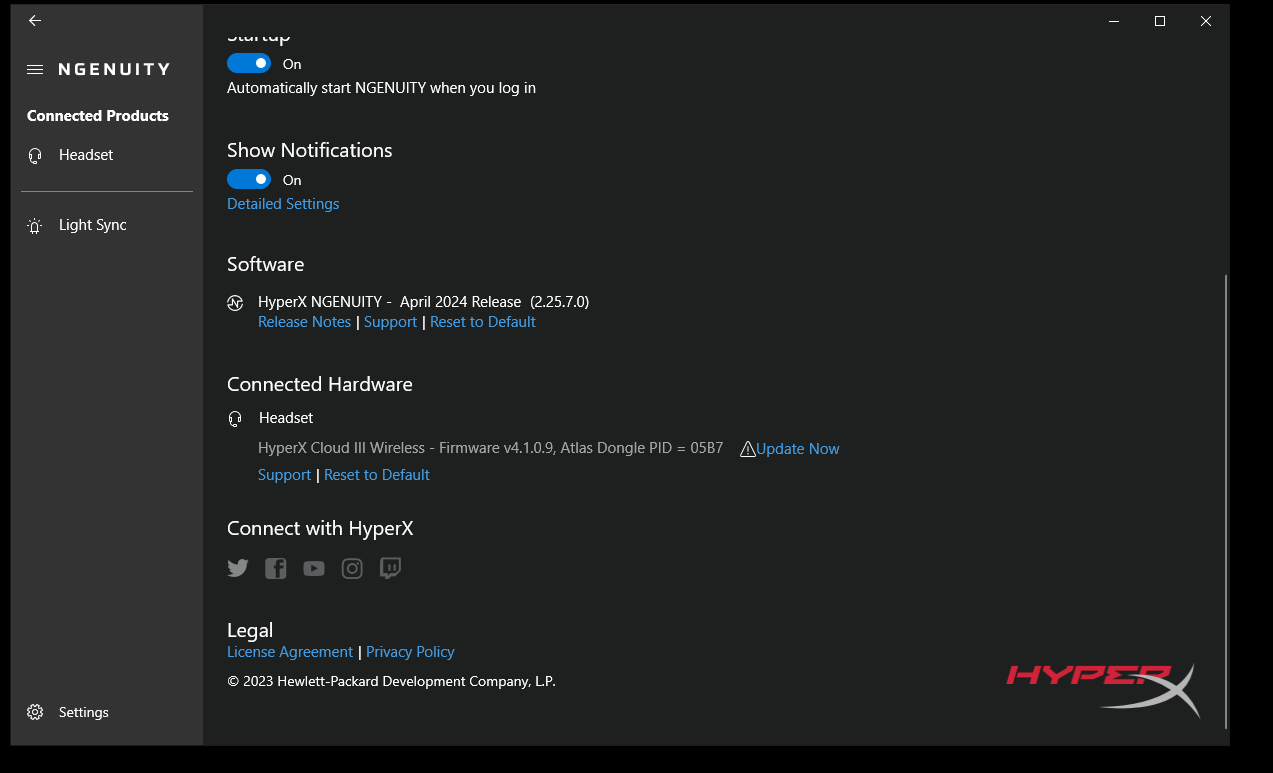
Task: Open Support link for the headset
Action: [284, 475]
